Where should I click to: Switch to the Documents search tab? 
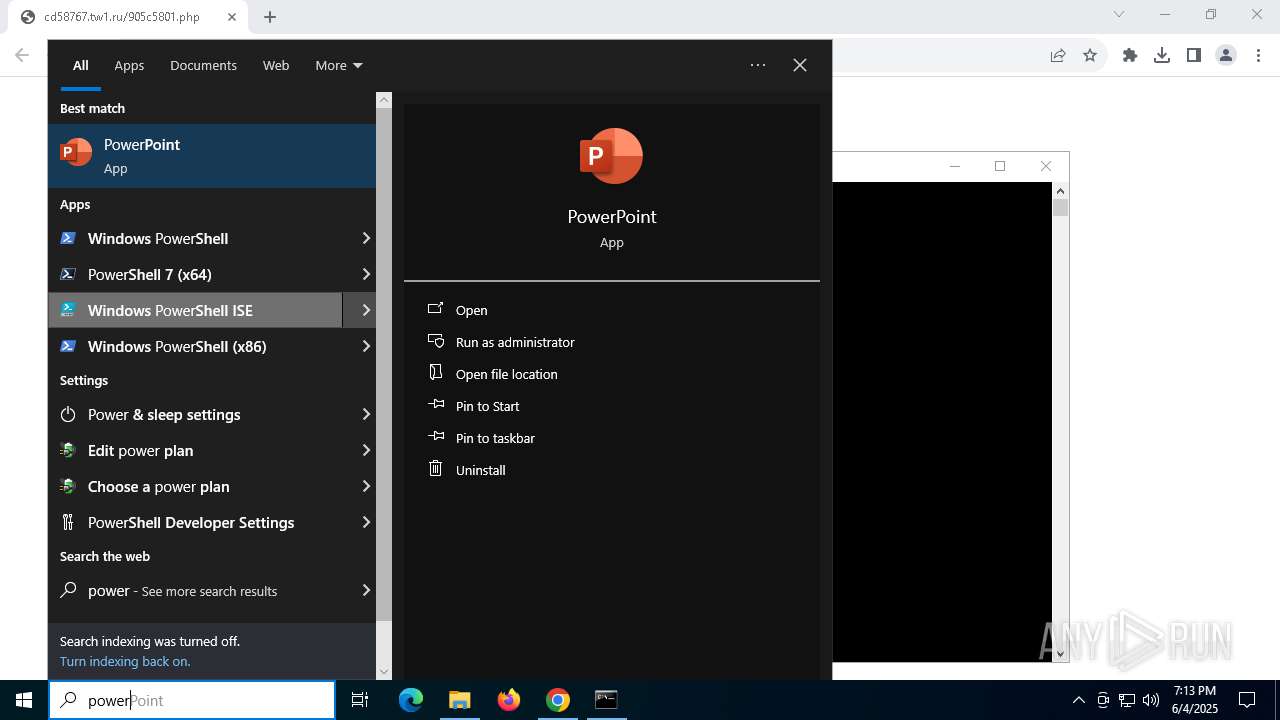(203, 65)
